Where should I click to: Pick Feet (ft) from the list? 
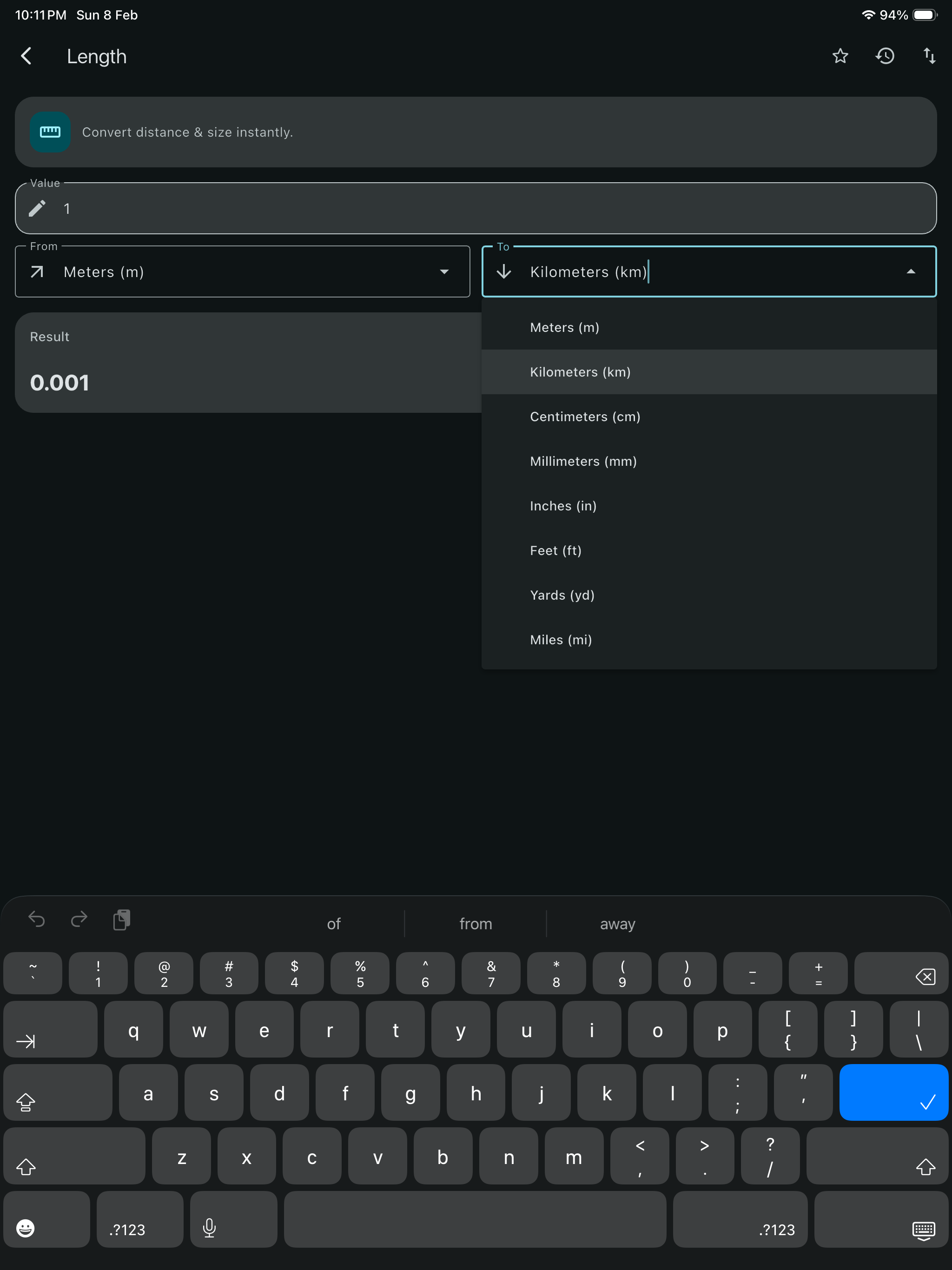pyautogui.click(x=708, y=550)
